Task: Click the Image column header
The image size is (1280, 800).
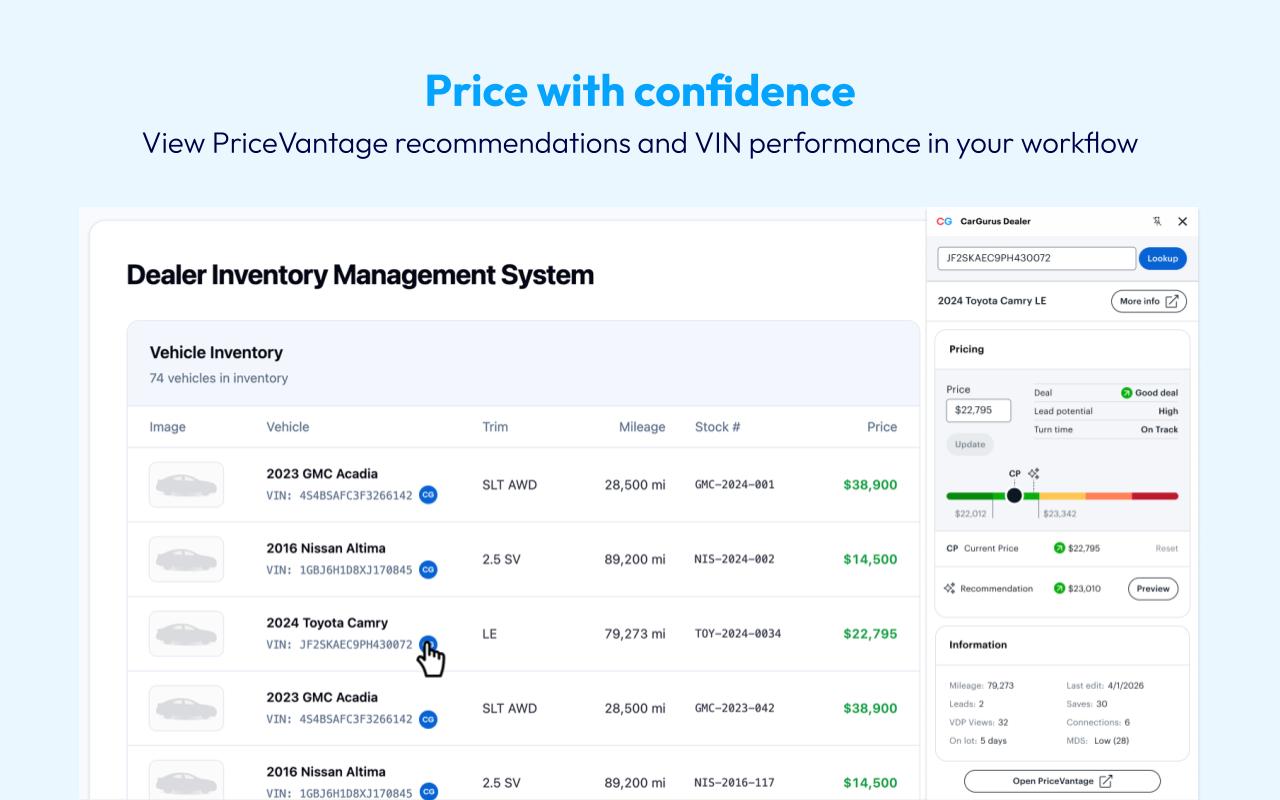Action: point(168,427)
